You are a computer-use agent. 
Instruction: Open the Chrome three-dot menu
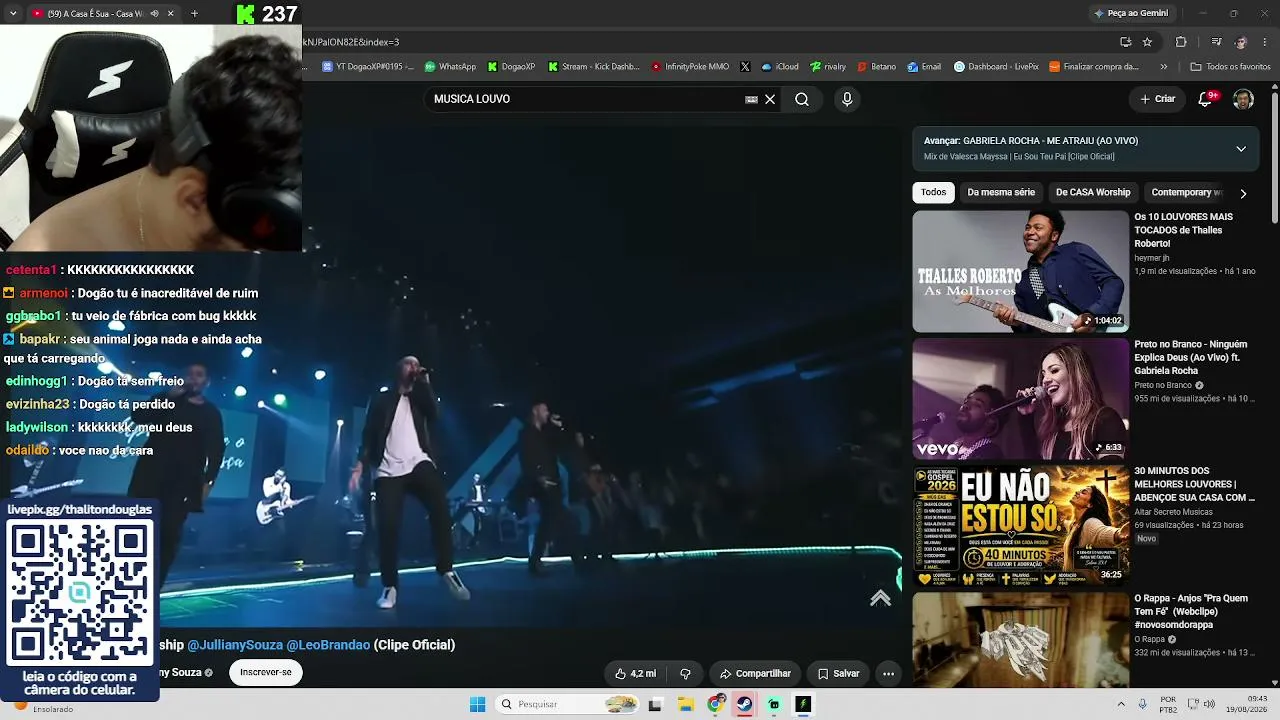tap(1265, 42)
